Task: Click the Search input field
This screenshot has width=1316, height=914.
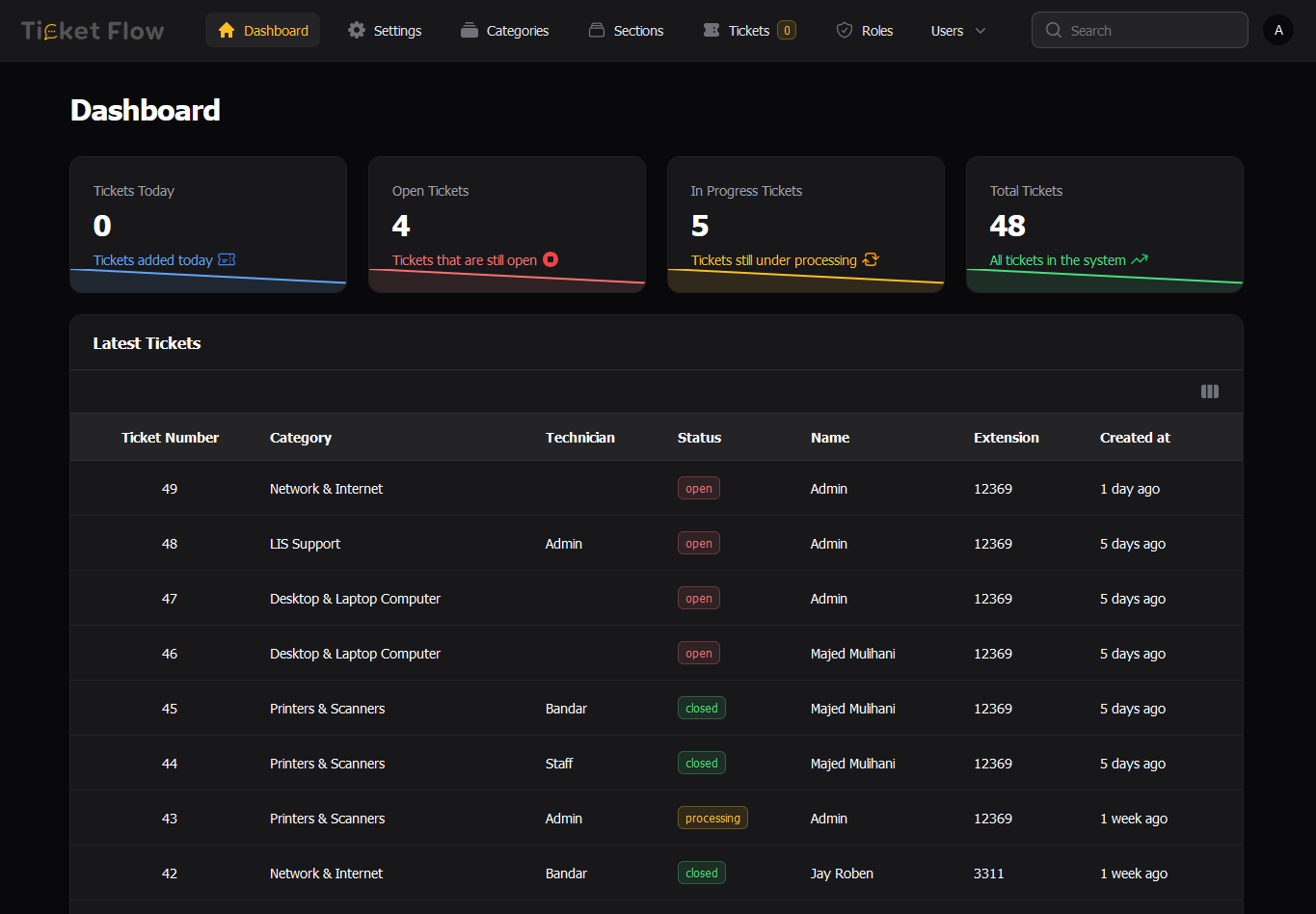Action: pos(1140,30)
